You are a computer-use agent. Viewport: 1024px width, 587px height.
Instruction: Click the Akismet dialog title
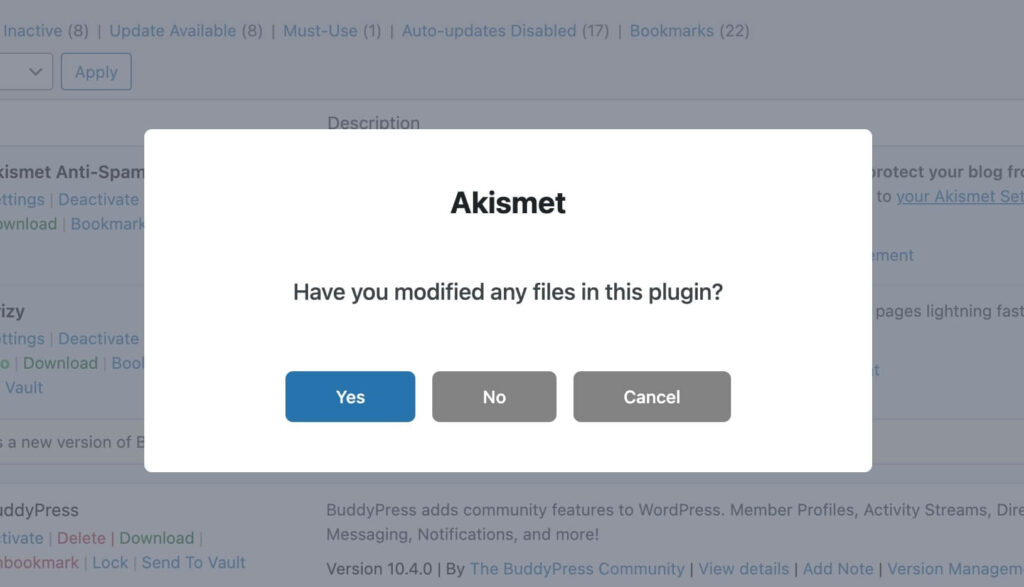pyautogui.click(x=508, y=202)
